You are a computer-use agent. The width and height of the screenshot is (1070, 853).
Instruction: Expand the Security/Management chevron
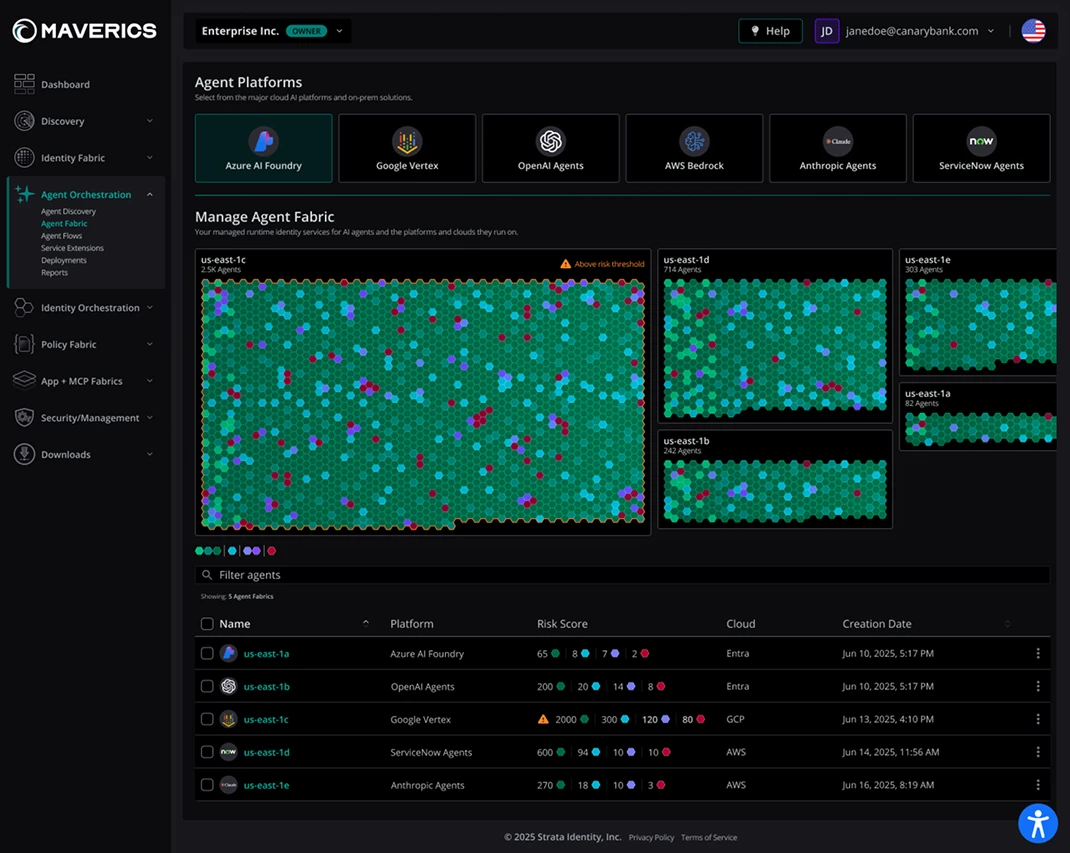149,418
